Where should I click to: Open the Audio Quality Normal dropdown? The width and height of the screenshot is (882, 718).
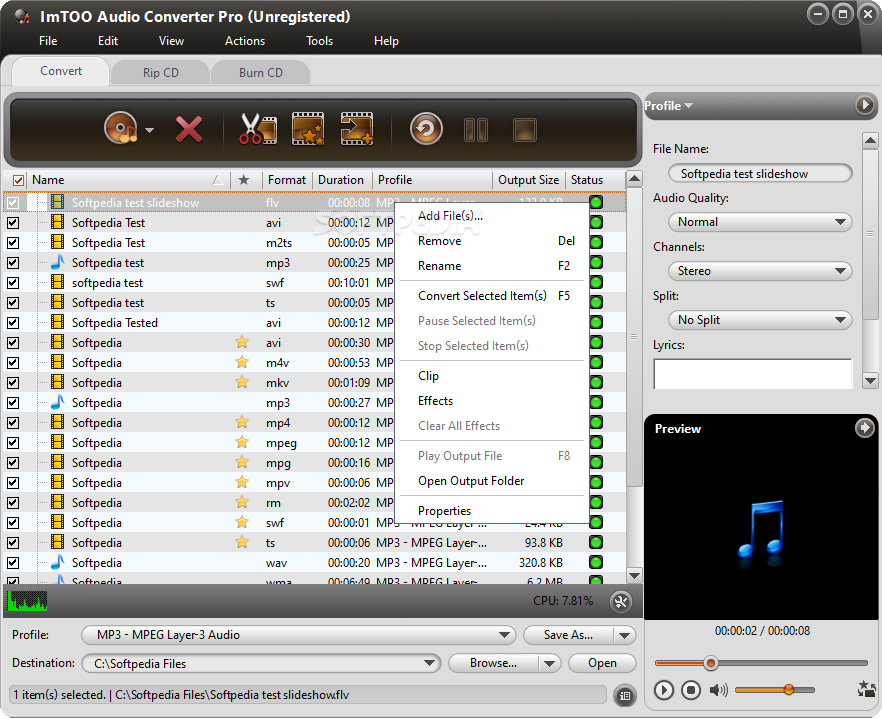point(760,222)
